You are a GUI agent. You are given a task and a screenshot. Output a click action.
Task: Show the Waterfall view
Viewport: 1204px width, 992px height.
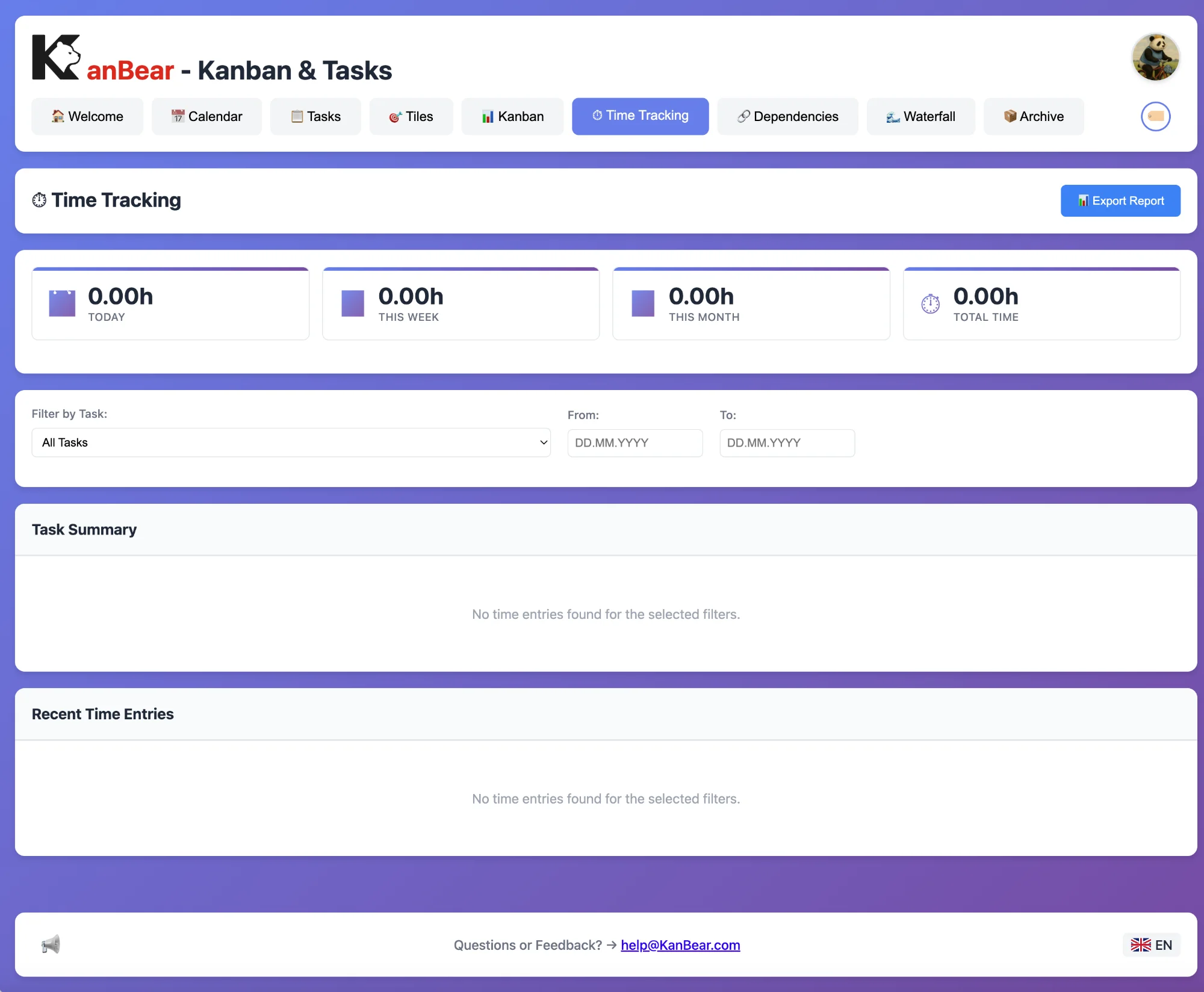(x=920, y=116)
